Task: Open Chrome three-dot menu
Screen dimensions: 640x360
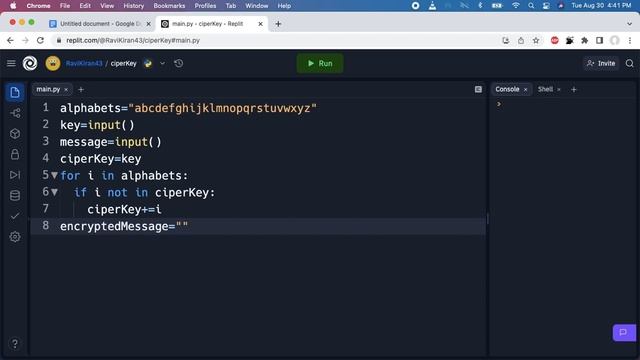Action: tap(630, 40)
